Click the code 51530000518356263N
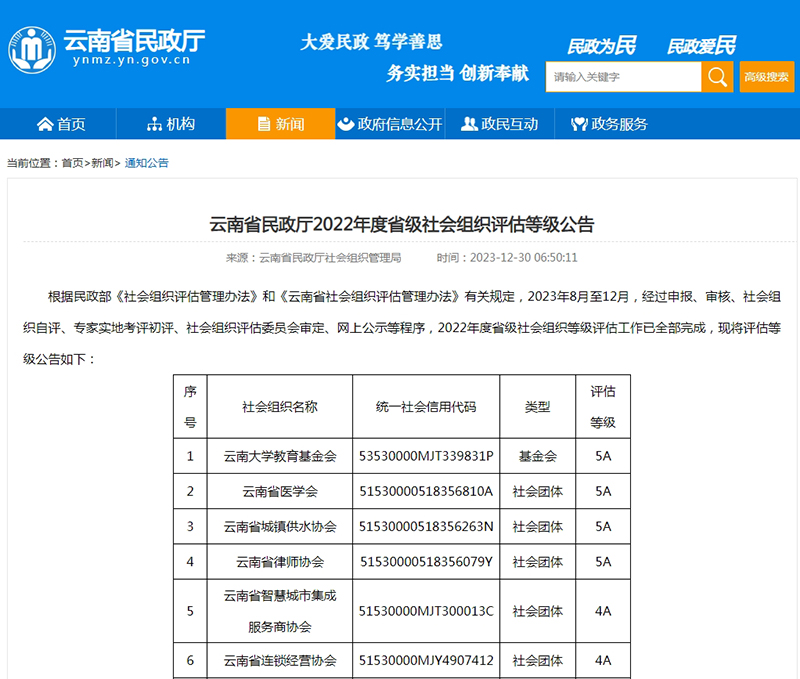The width and height of the screenshot is (800, 679). [x=426, y=526]
